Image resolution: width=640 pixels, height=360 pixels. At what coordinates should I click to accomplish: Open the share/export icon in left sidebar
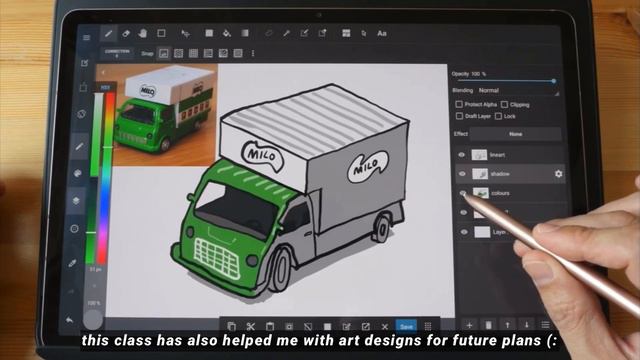83,87
